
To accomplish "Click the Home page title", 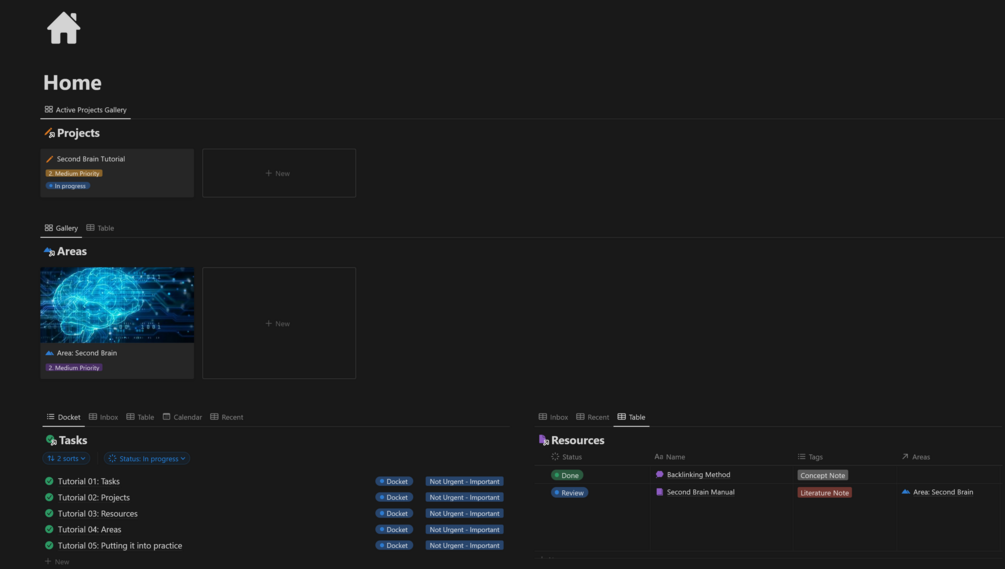I will click(72, 83).
